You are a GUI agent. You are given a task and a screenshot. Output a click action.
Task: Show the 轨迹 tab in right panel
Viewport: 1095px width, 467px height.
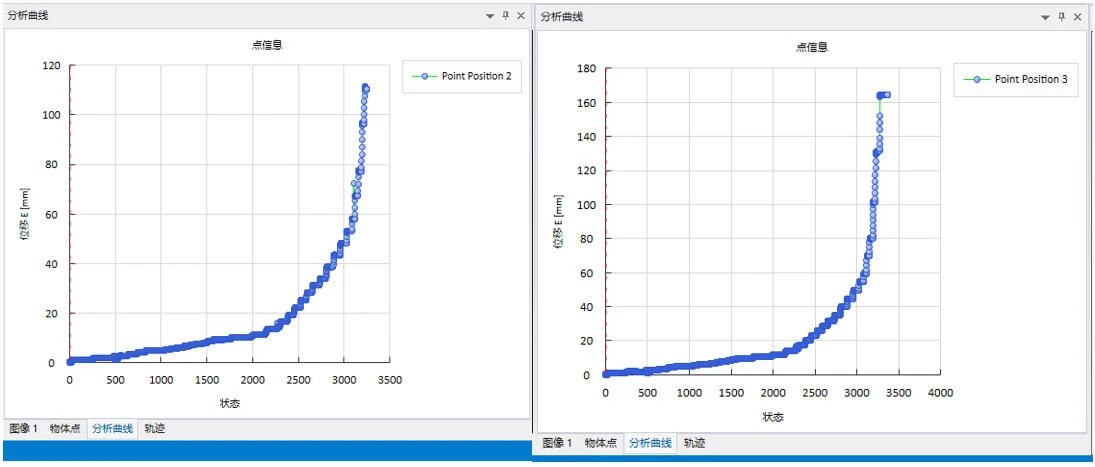(693, 442)
